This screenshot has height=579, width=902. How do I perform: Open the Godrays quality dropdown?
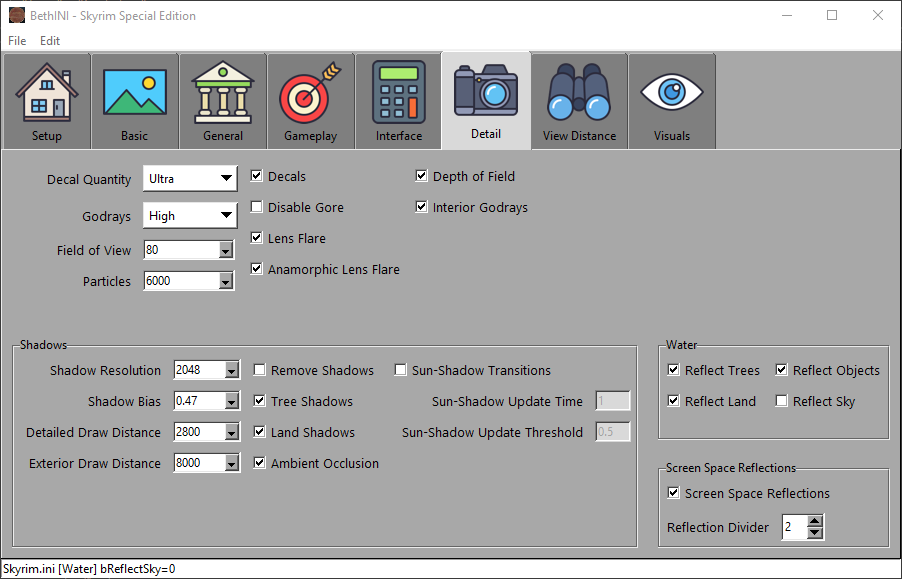[x=190, y=216]
